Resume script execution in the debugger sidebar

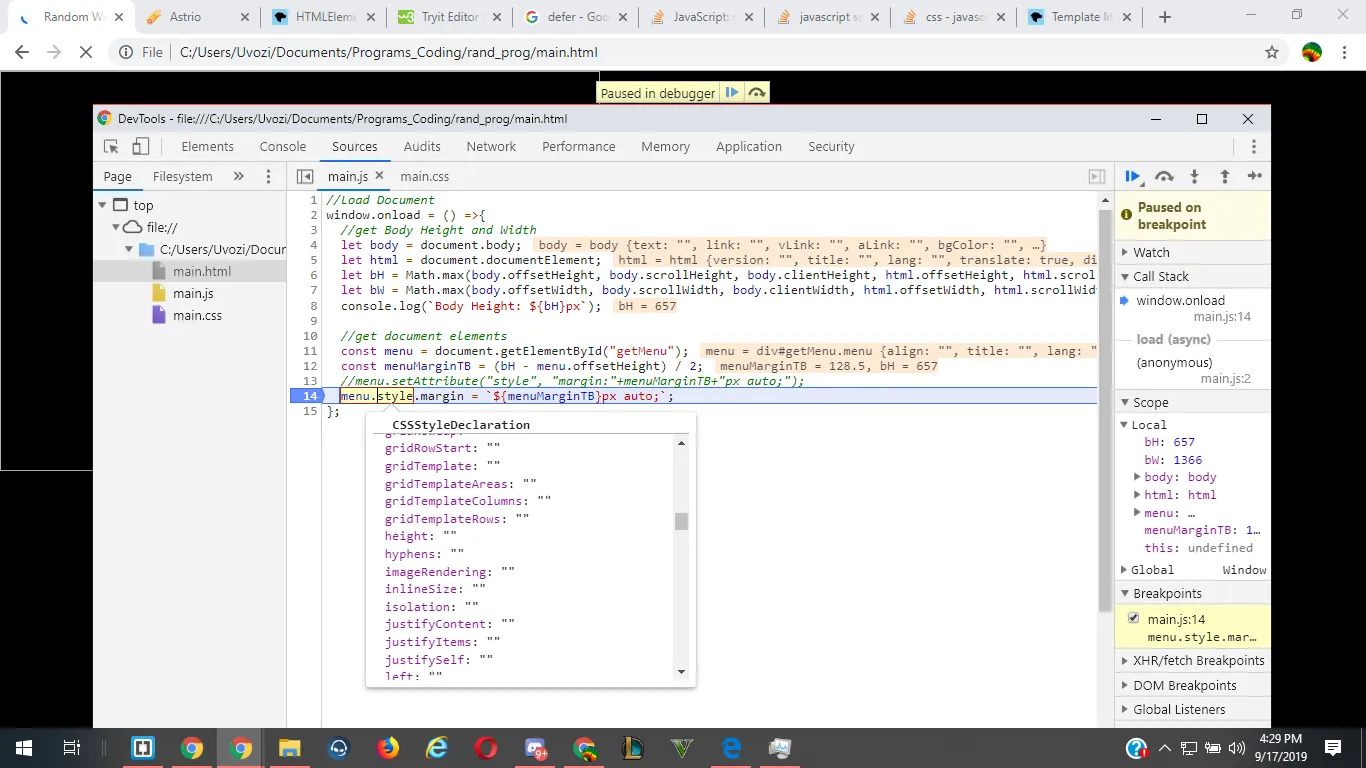coord(1132,177)
